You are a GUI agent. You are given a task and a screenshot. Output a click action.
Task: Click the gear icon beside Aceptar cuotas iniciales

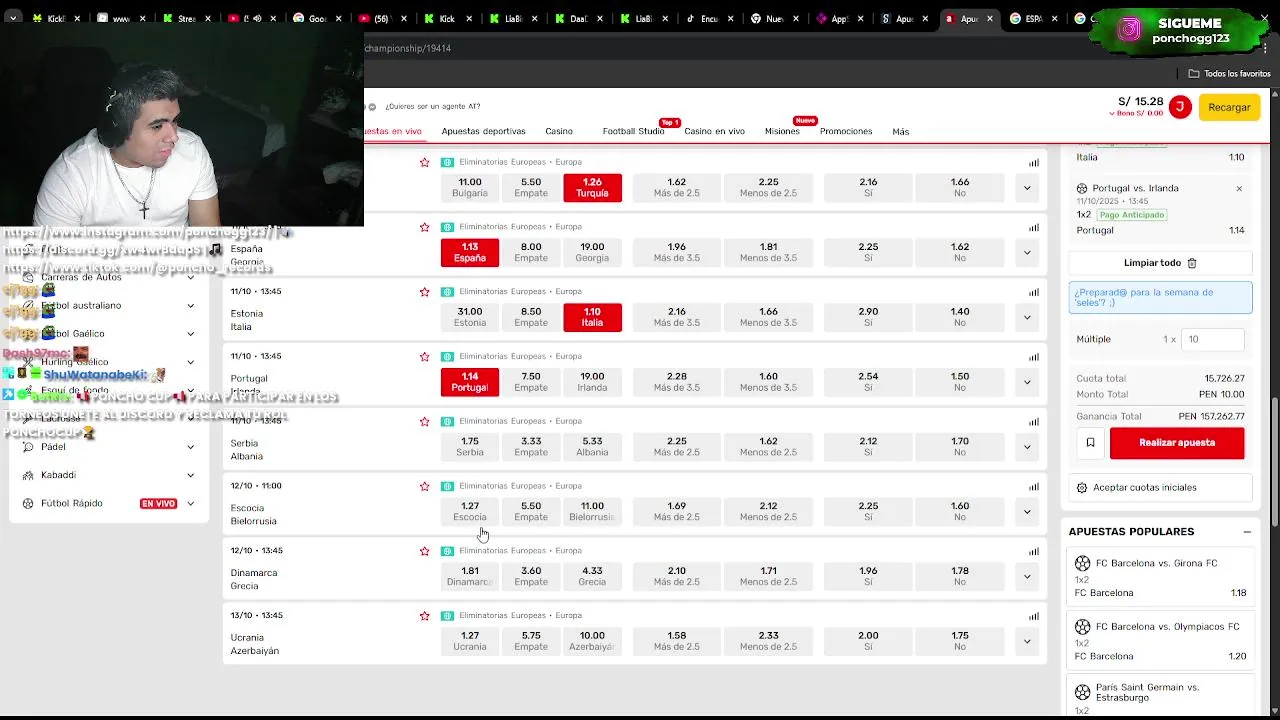click(1082, 488)
